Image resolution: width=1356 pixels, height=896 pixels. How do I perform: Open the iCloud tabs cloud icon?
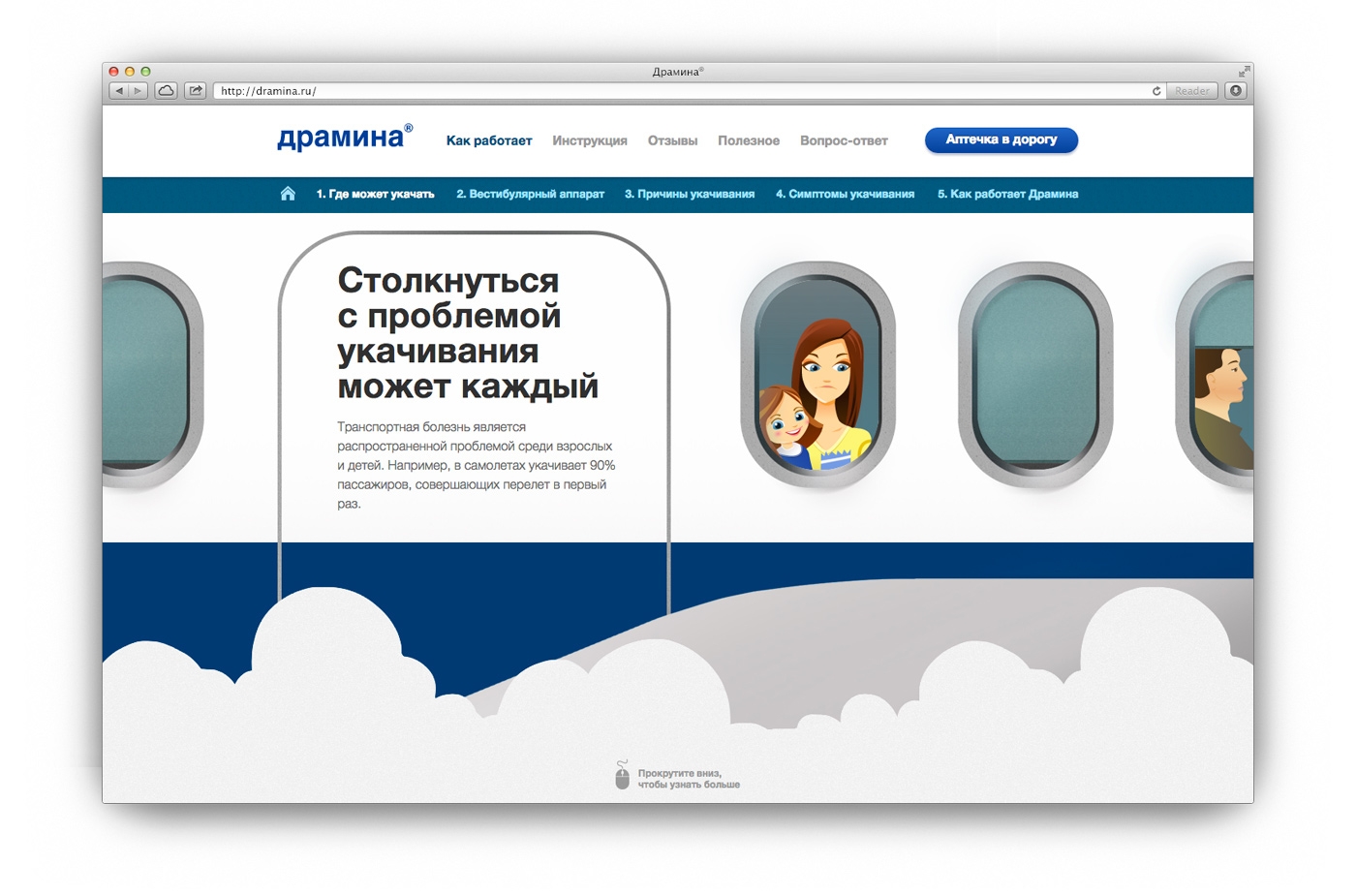167,91
